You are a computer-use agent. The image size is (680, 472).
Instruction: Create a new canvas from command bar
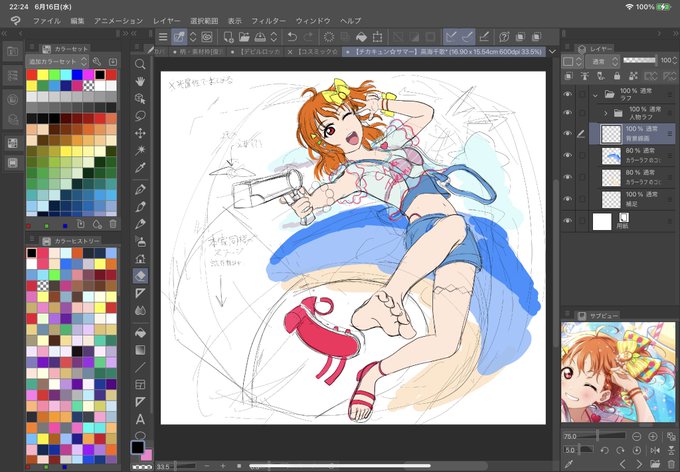pos(228,37)
